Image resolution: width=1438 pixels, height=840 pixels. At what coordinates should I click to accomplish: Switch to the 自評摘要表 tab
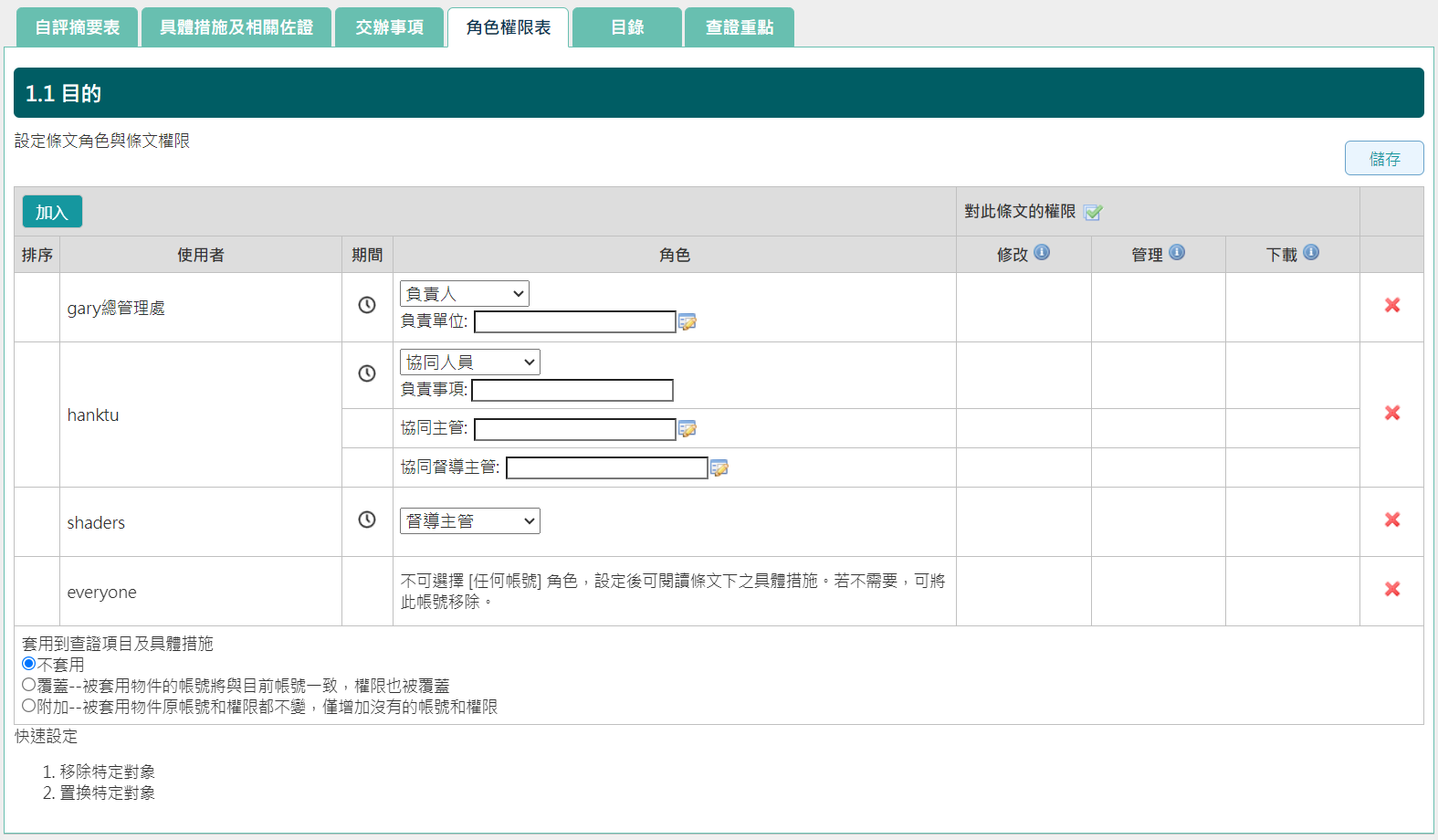(78, 27)
